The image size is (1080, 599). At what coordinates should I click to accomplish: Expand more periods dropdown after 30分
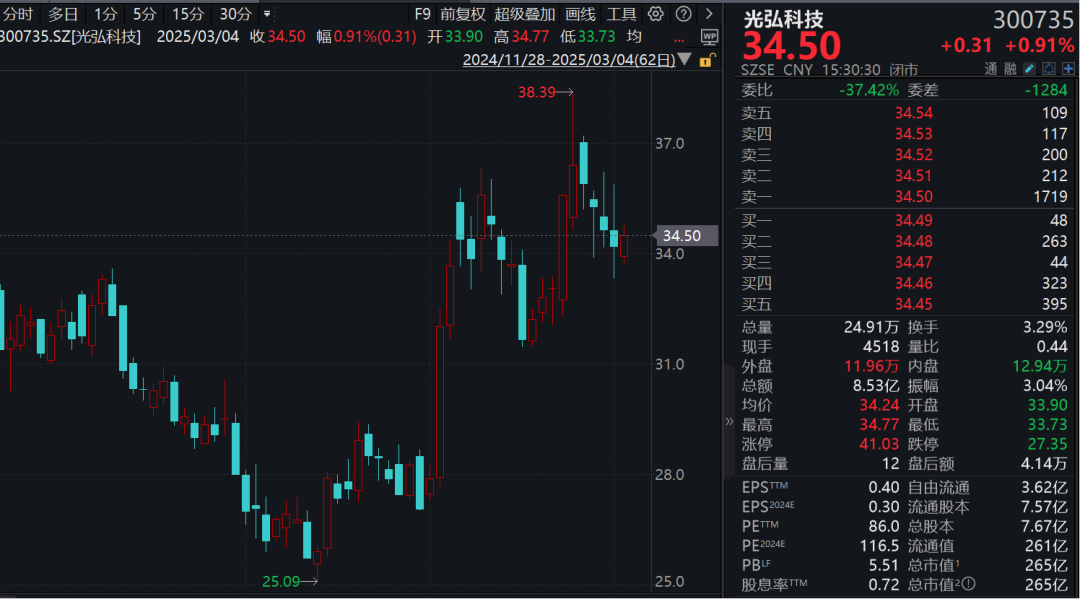pos(266,14)
